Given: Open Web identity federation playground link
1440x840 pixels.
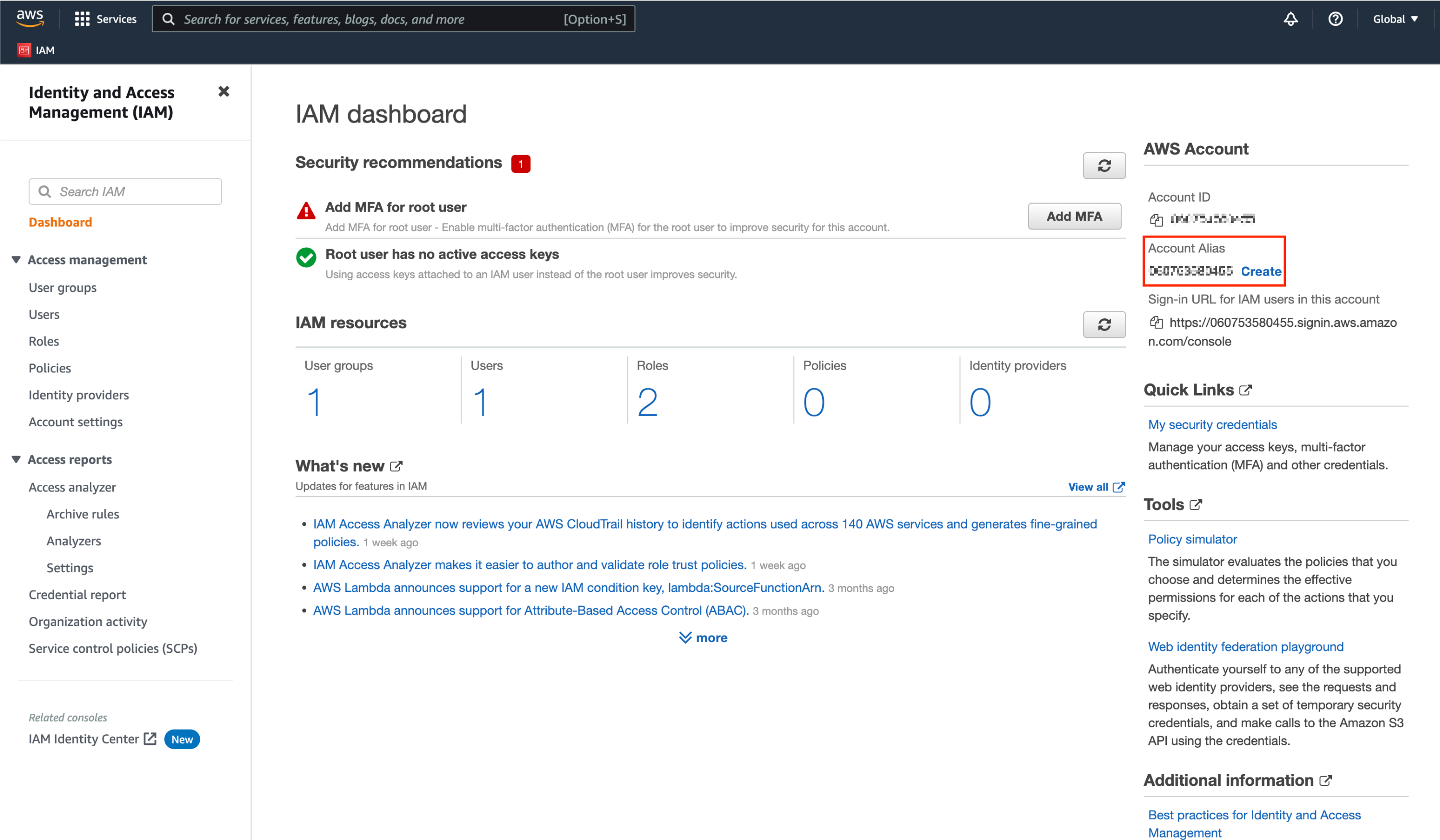Looking at the screenshot, I should (1246, 647).
